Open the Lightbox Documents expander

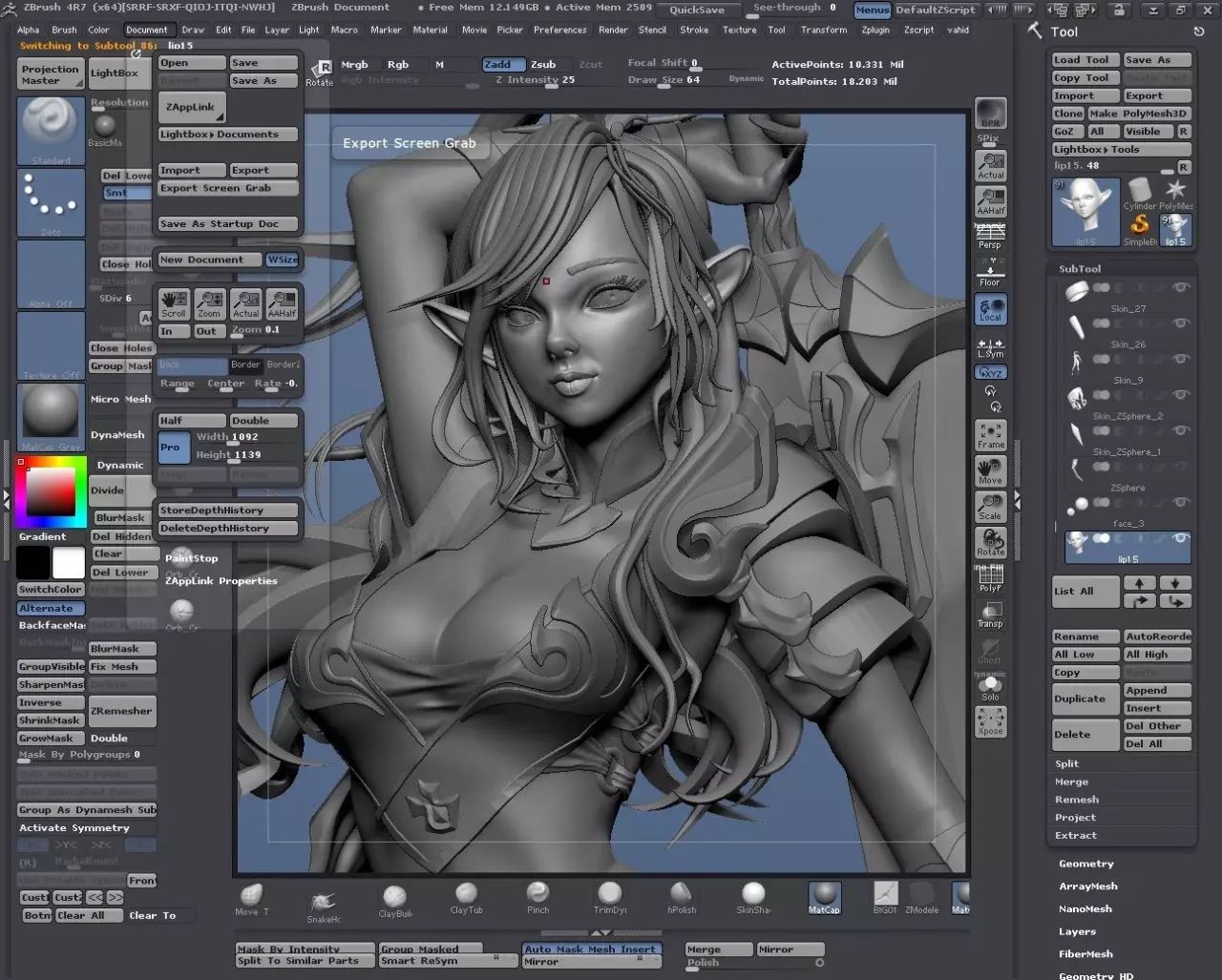(226, 134)
